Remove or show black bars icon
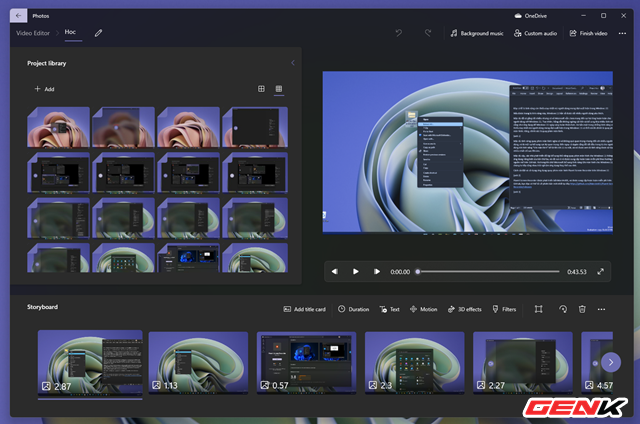 tap(538, 309)
